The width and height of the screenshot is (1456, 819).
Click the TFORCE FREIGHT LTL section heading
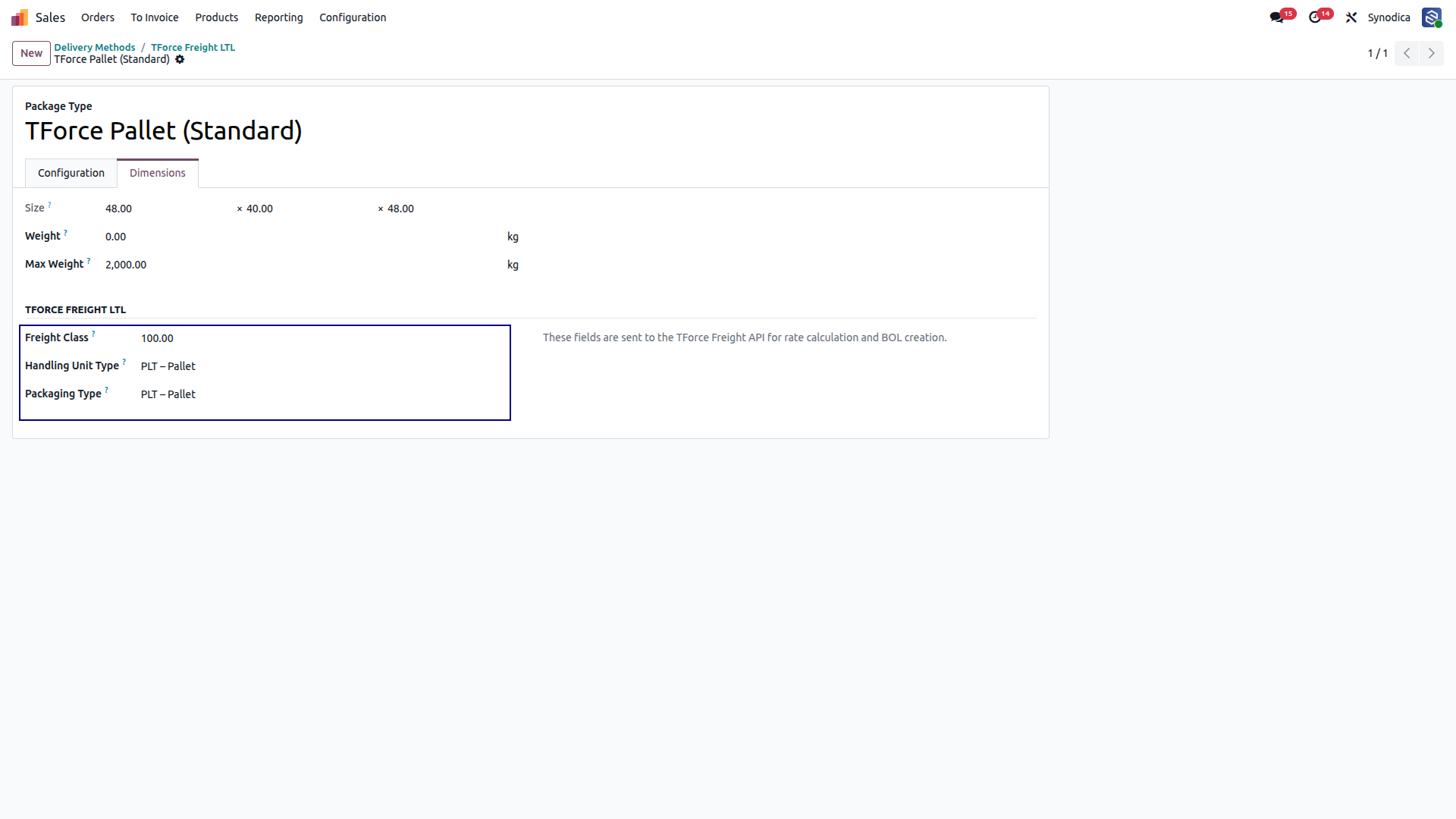point(75,309)
